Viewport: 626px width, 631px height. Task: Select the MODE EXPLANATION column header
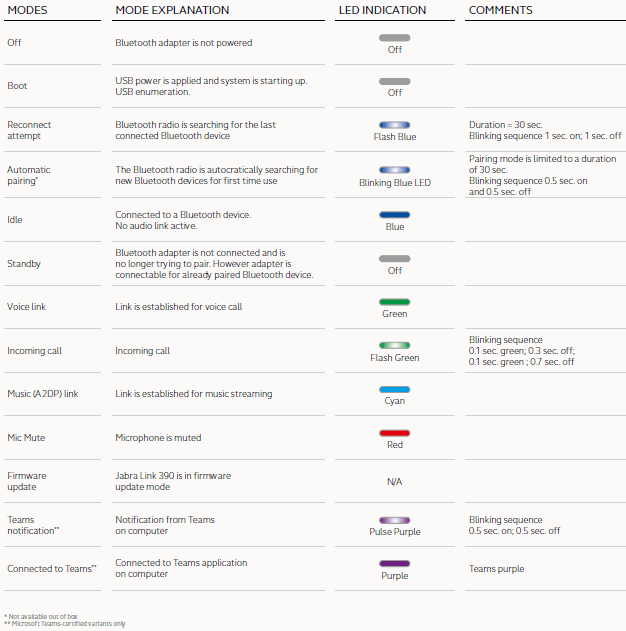[172, 10]
